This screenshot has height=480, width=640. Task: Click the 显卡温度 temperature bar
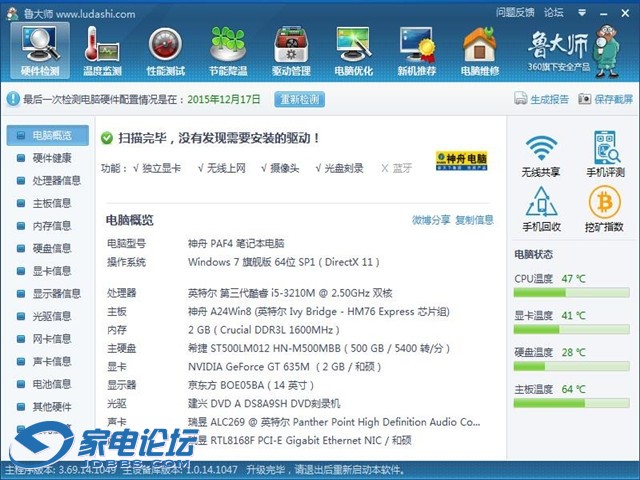coord(571,329)
